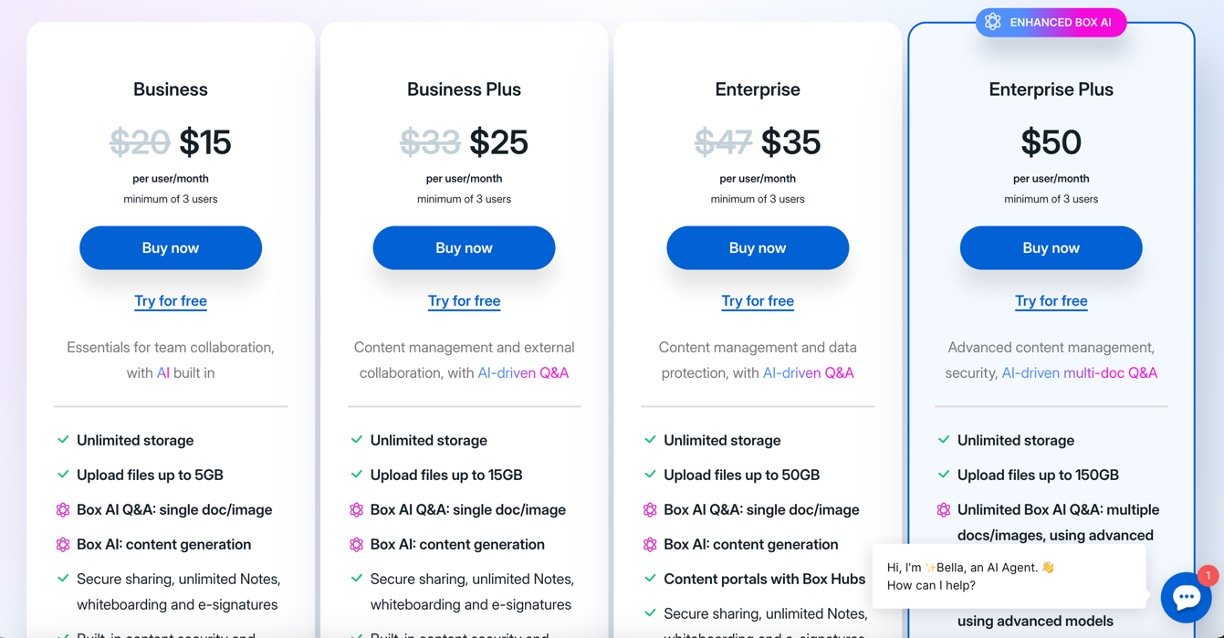
Task: Click Box AI icon beside Business Q&A feature
Action: click(63, 510)
